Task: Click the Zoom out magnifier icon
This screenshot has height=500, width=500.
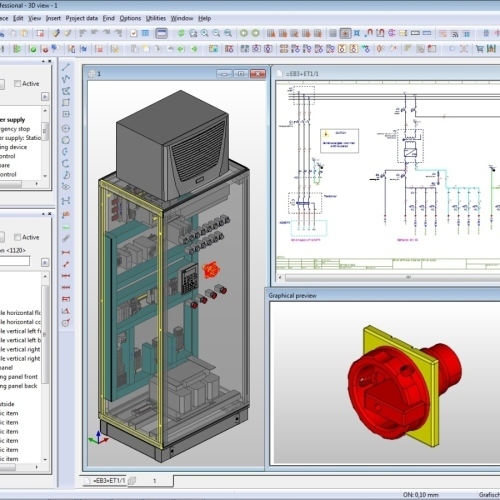Action: pyautogui.click(x=216, y=33)
